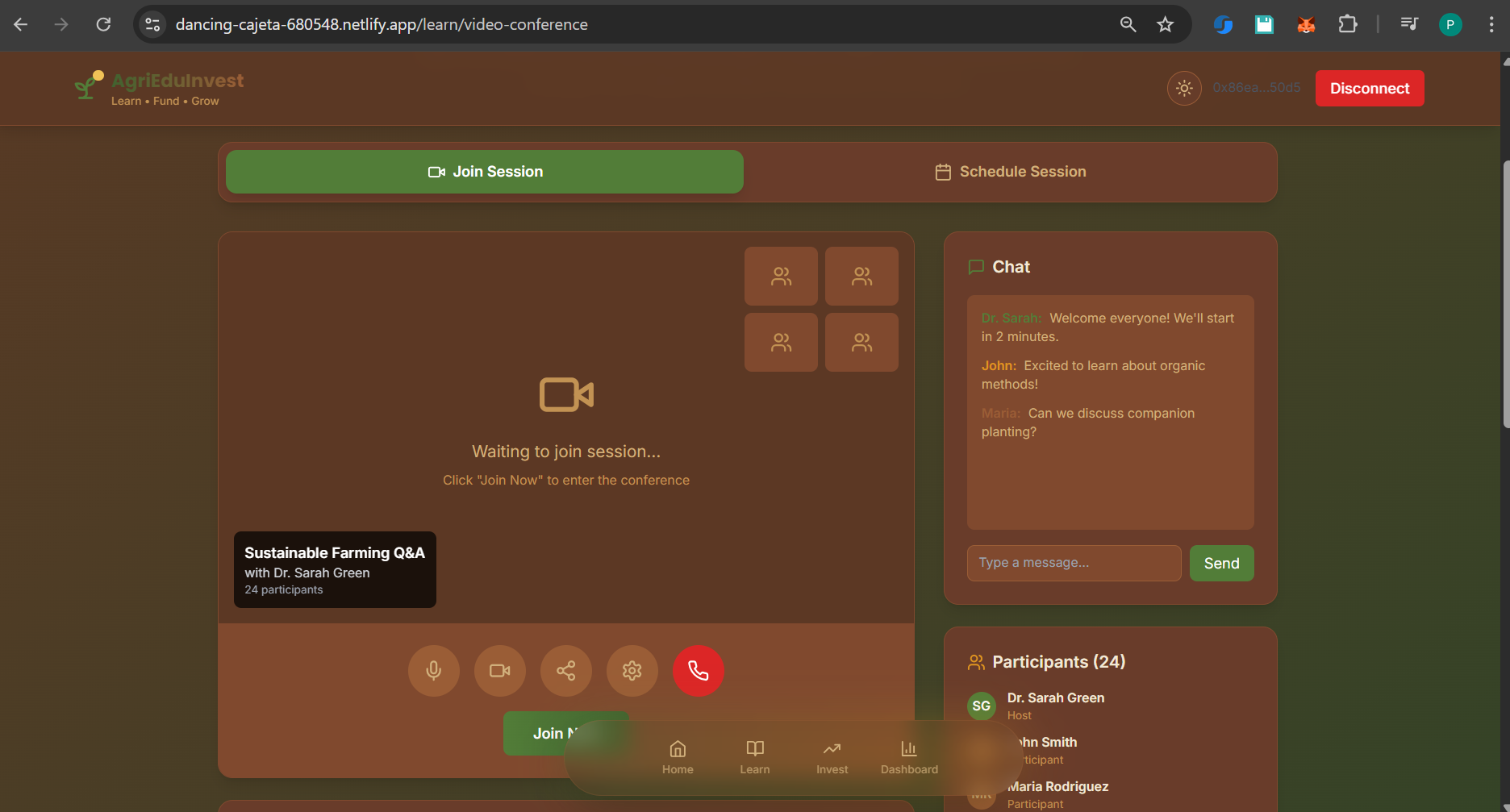Click SG avatar of host
Viewport: 1510px width, 812px height.
[x=982, y=706]
